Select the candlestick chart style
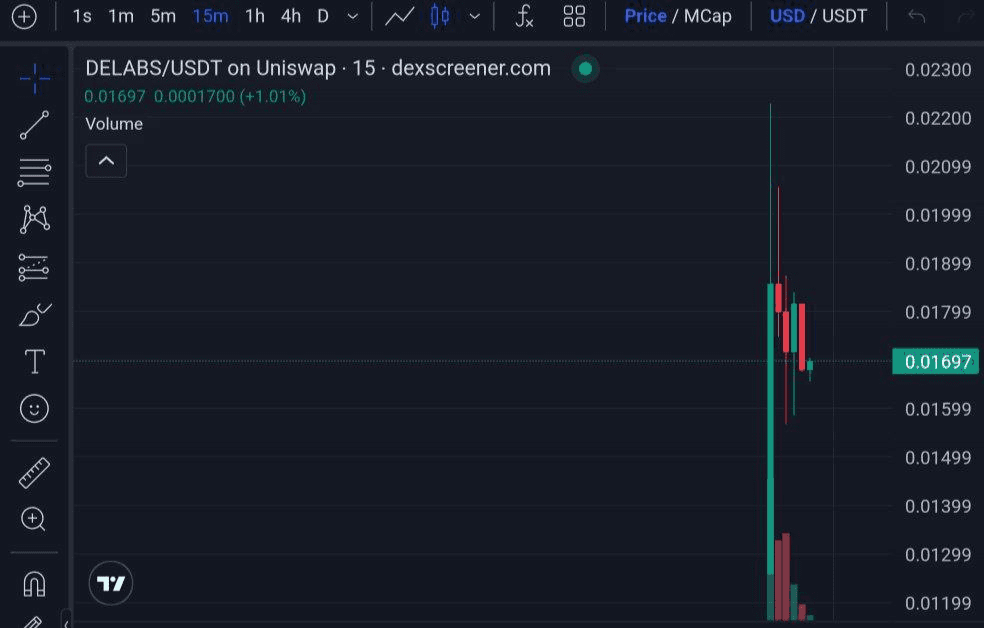This screenshot has width=984, height=628. point(440,16)
